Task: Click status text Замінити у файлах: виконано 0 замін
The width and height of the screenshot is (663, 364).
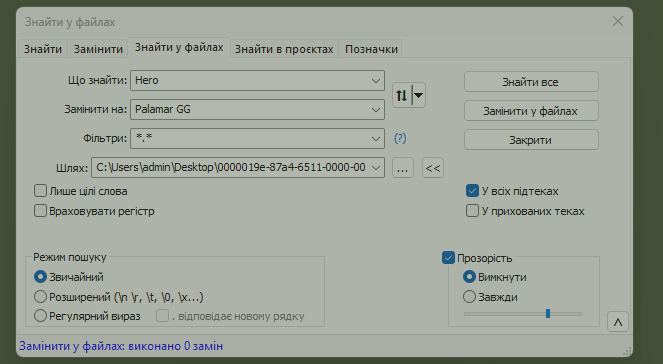Action: 121,346
